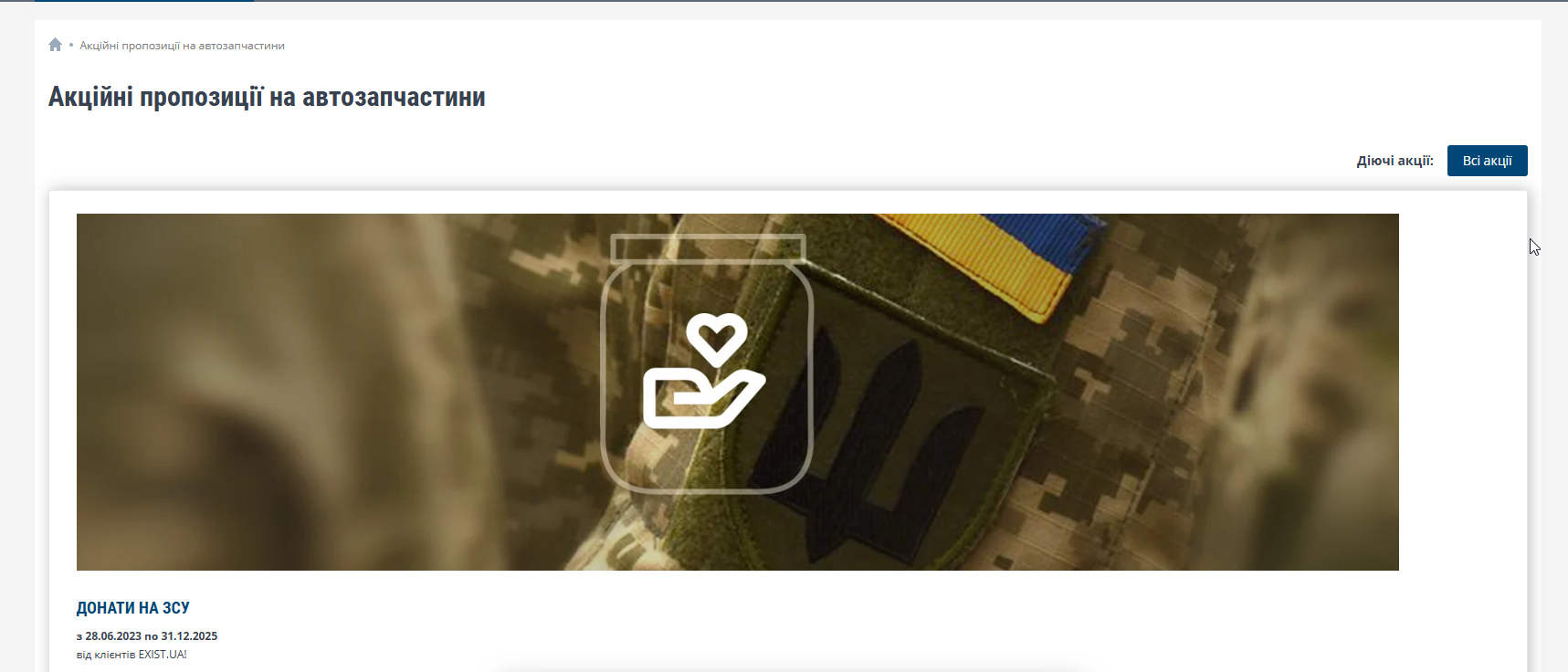Viewport: 1568px width, 672px height.
Task: Click the page heading Акційні пропозиції на автозапчастини
Action: click(267, 97)
